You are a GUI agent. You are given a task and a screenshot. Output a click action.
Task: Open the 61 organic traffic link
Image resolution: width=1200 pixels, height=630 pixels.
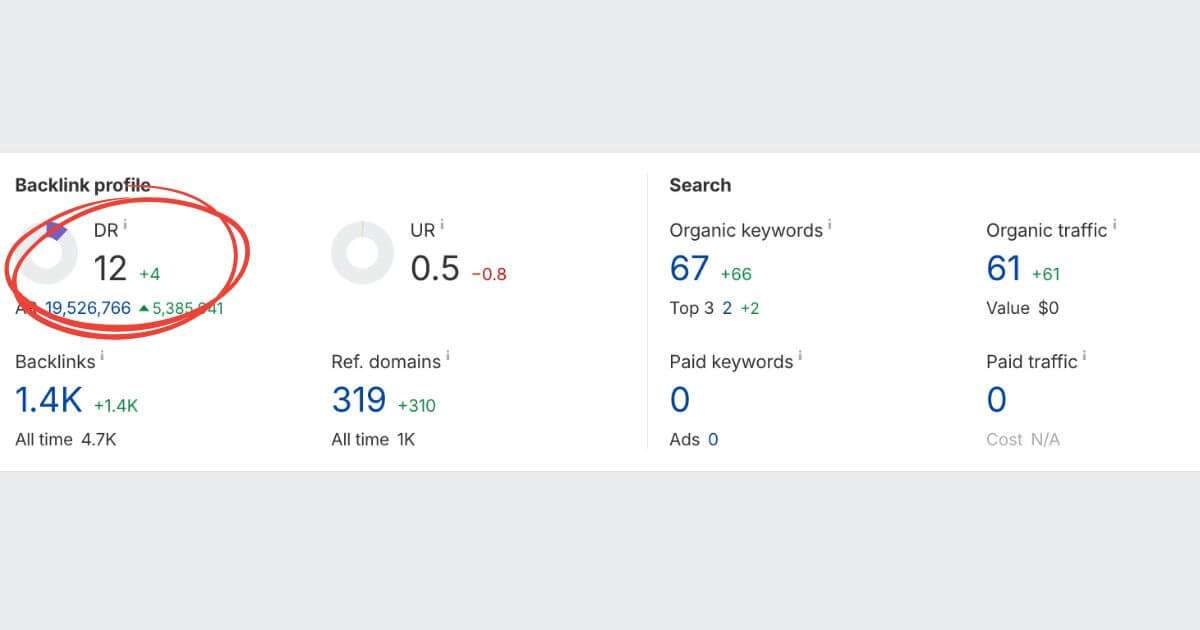[x=1004, y=268]
